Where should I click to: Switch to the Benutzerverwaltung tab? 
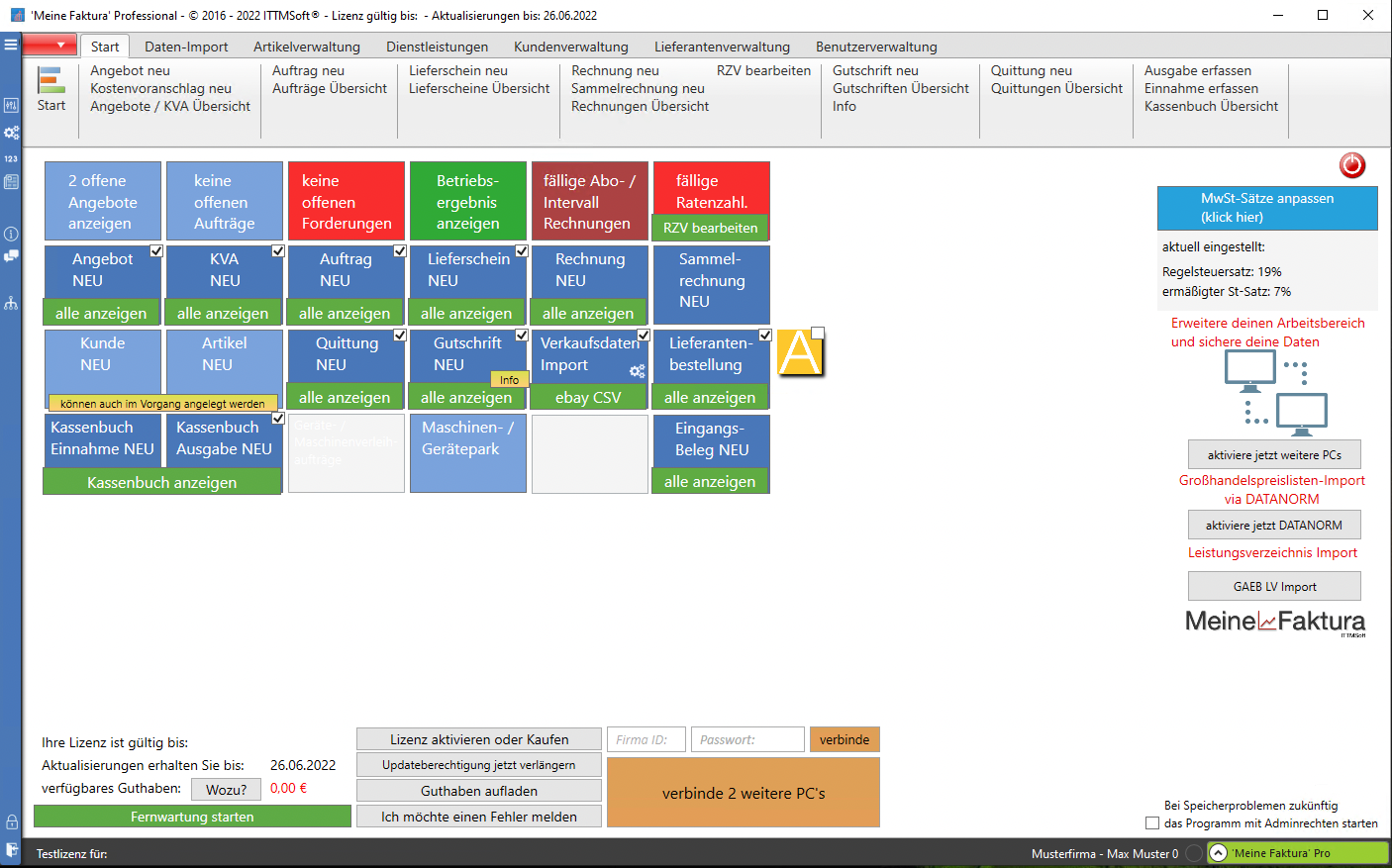point(876,47)
